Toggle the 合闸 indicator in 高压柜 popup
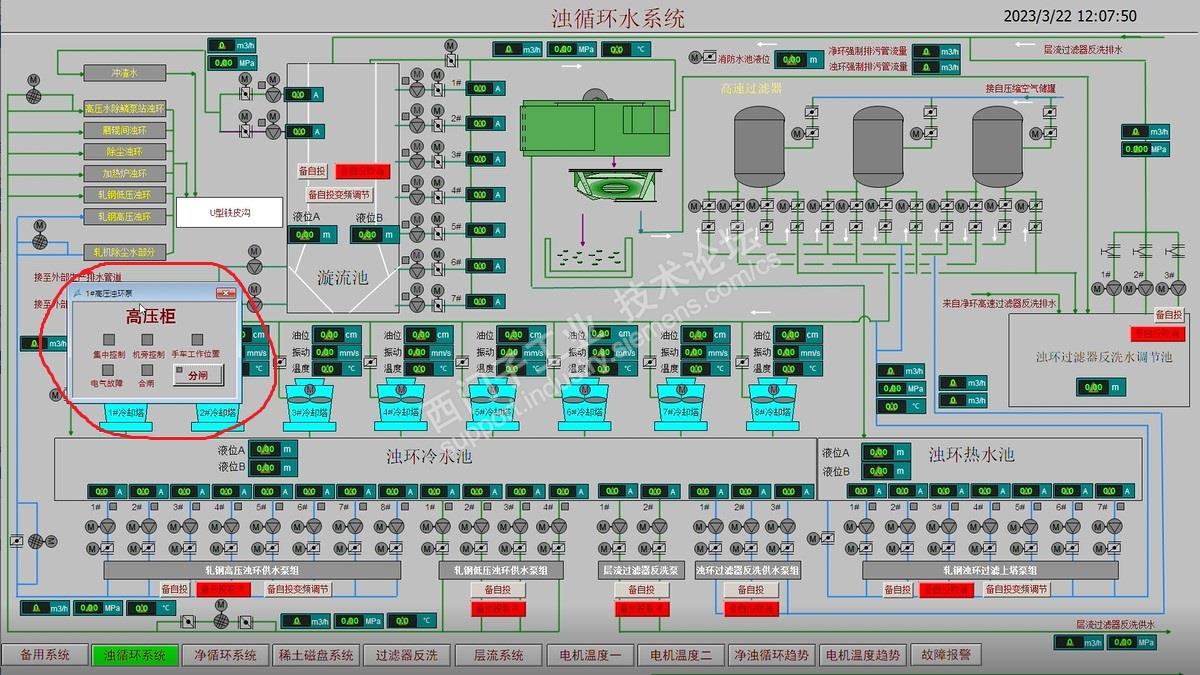The width and height of the screenshot is (1200, 675). 147,369
